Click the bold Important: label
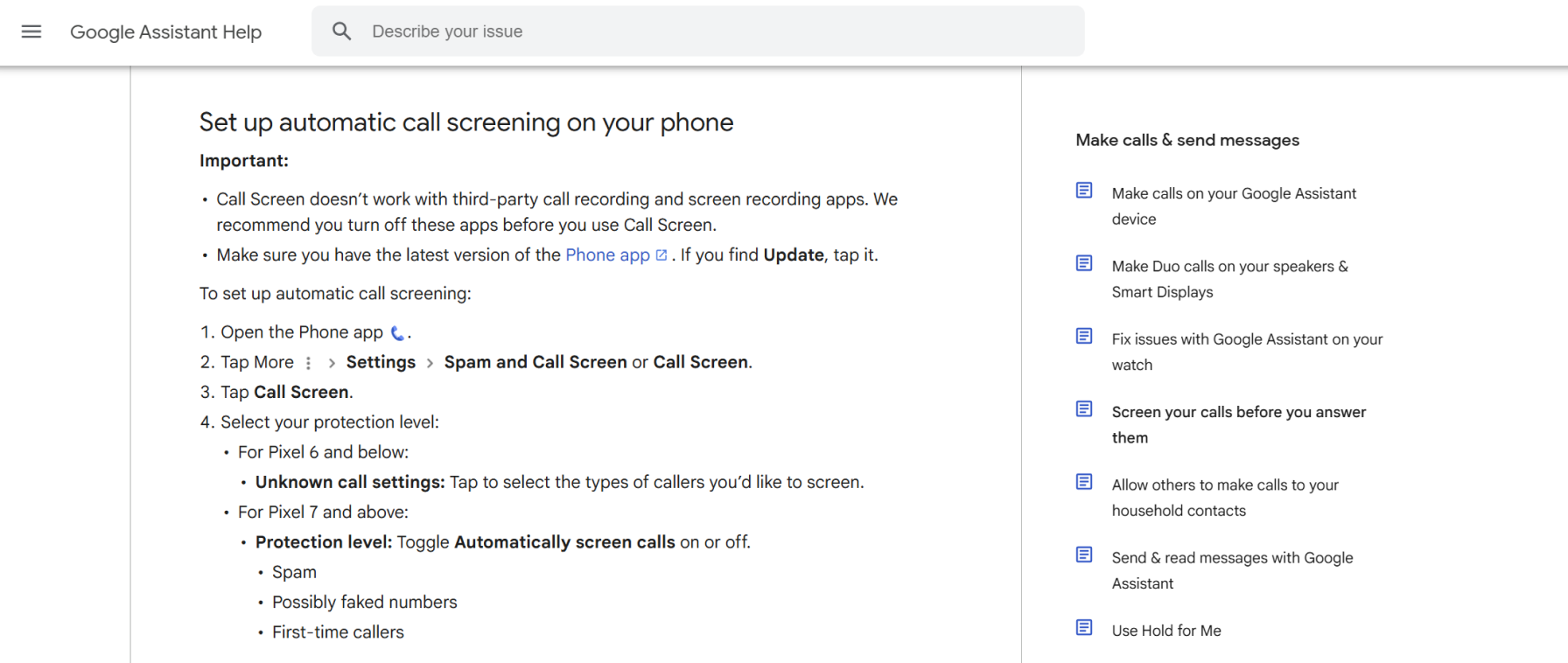Image resolution: width=1568 pixels, height=663 pixels. [x=244, y=161]
